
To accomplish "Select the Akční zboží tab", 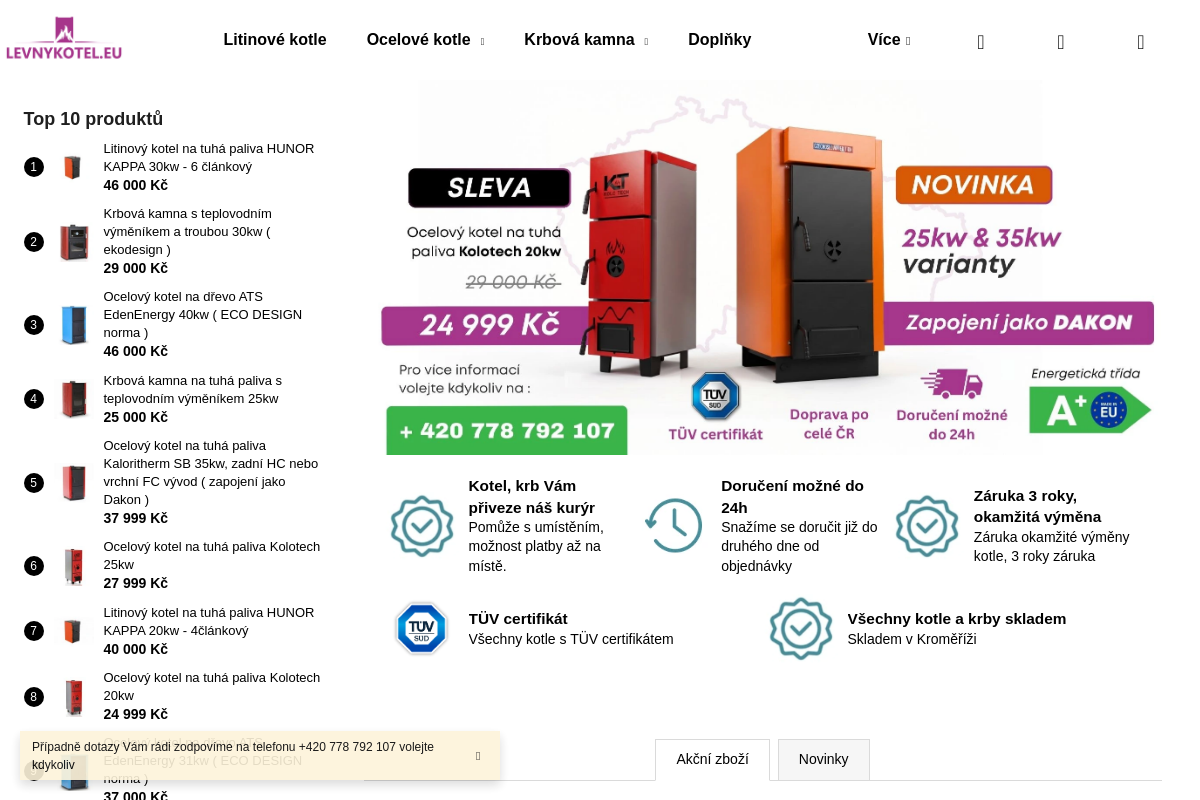I will [x=712, y=760].
